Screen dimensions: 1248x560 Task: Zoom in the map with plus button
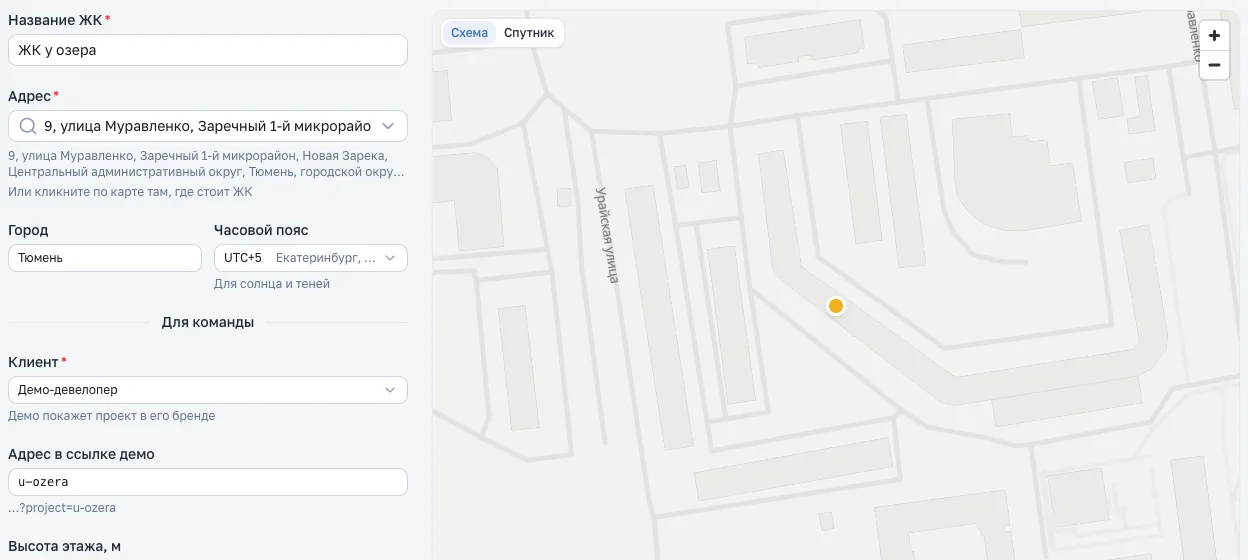(x=1214, y=35)
